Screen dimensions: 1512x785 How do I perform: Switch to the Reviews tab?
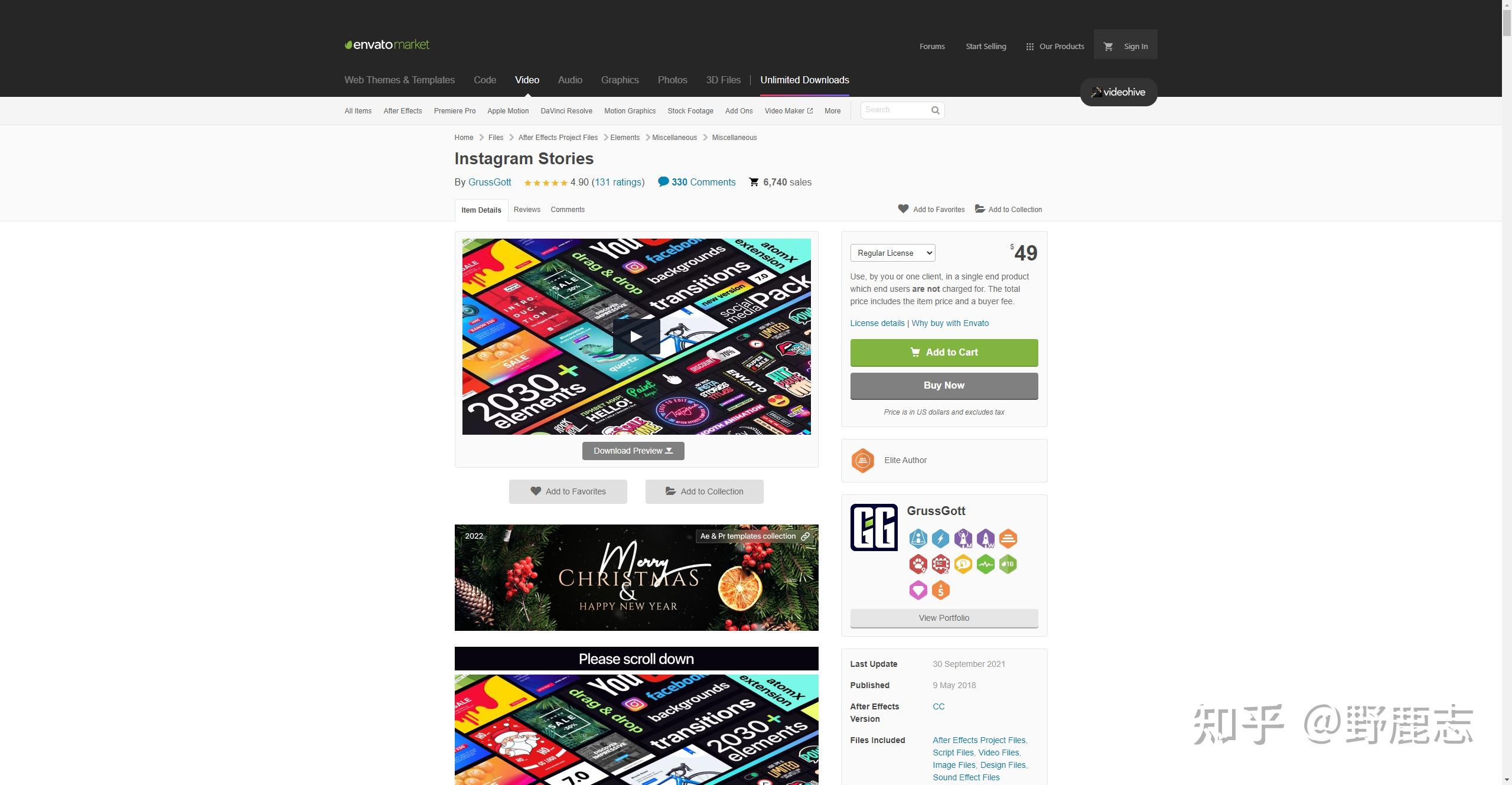(527, 210)
